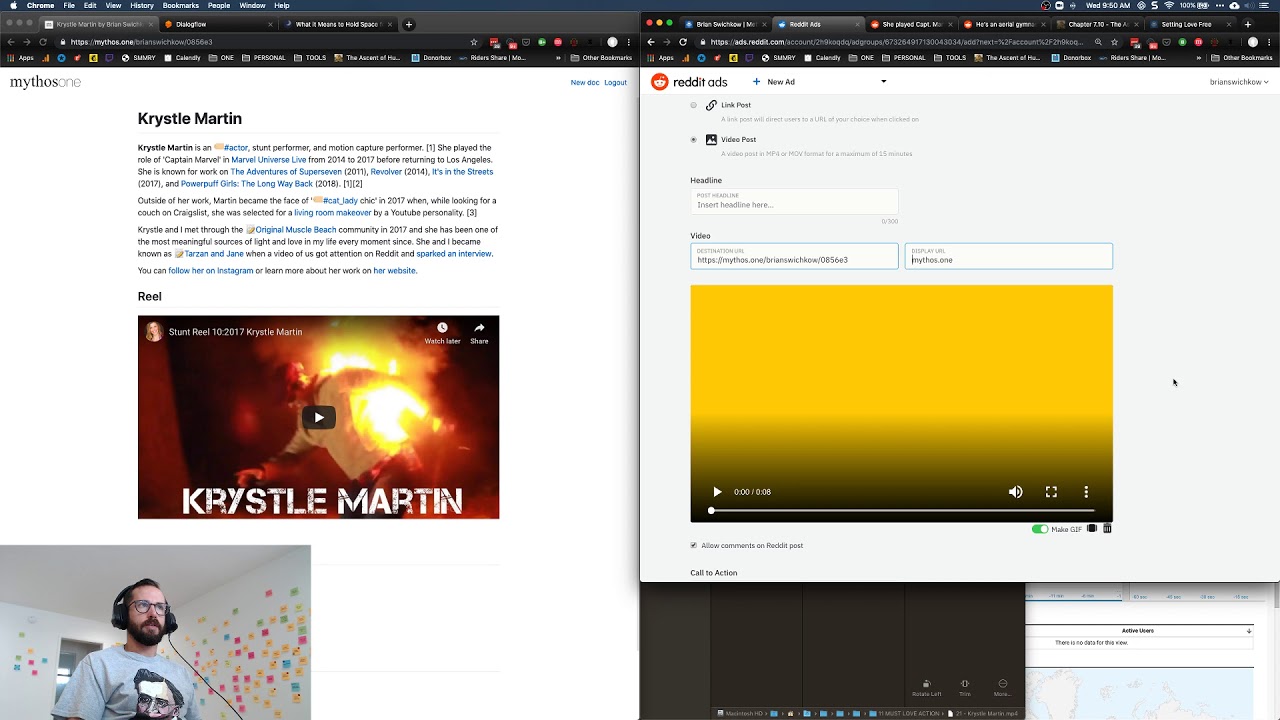The width and height of the screenshot is (1280, 720).
Task: Expand the dropdown arrow beside New Ad
Action: coord(883,82)
